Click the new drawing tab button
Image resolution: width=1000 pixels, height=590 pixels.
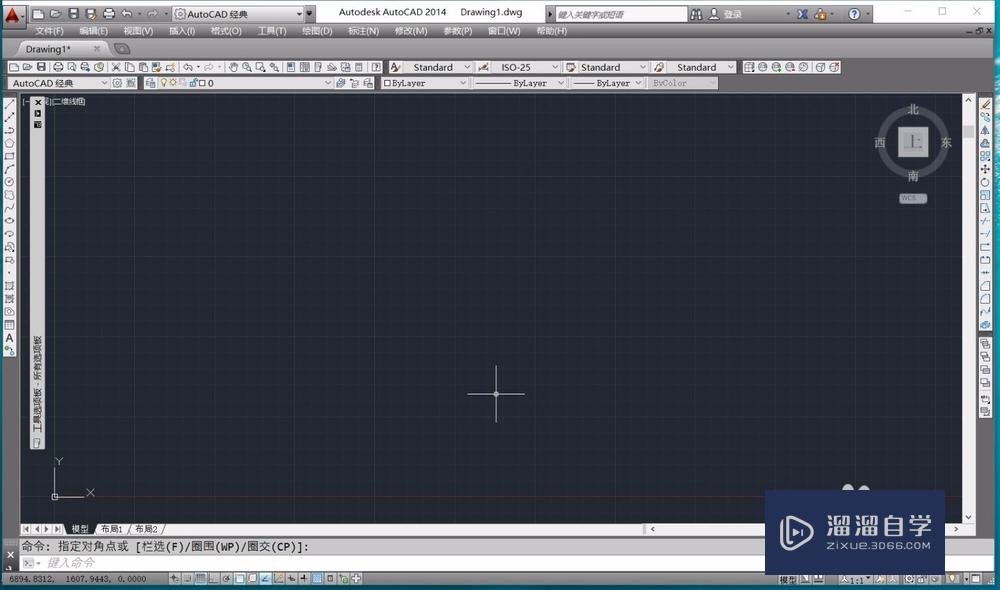point(121,48)
